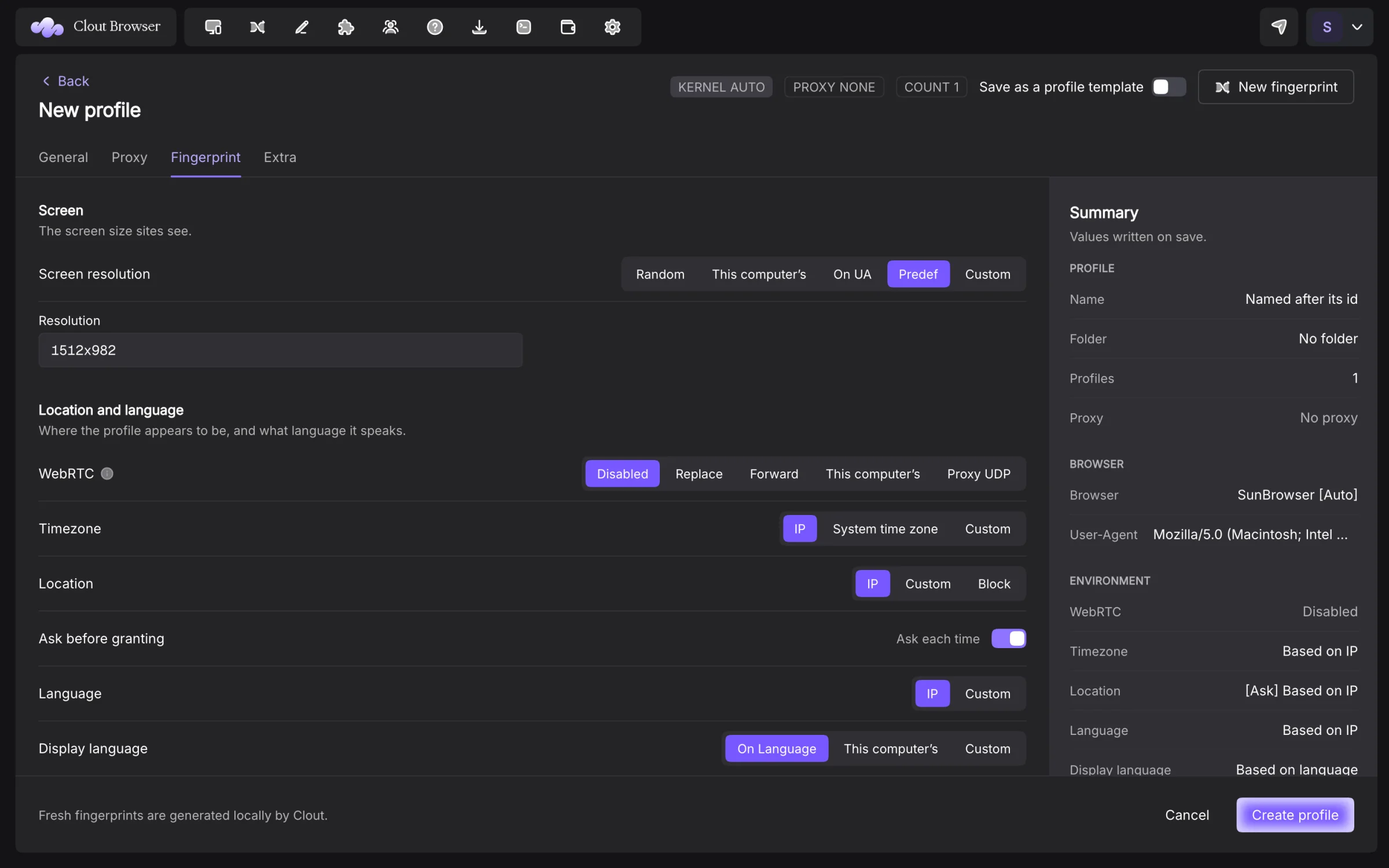This screenshot has height=868, width=1389.
Task: Select the Fingerprint tab
Action: (x=205, y=157)
